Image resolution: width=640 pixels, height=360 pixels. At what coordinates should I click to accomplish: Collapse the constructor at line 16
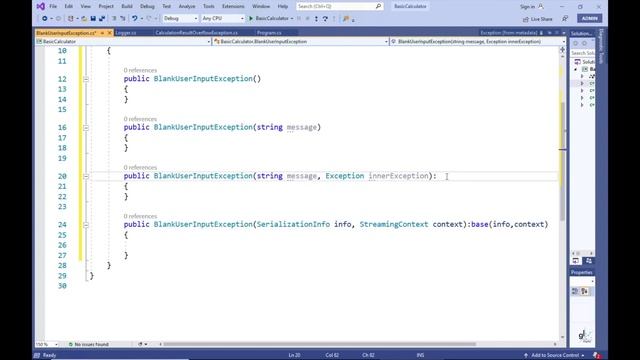pyautogui.click(x=86, y=127)
